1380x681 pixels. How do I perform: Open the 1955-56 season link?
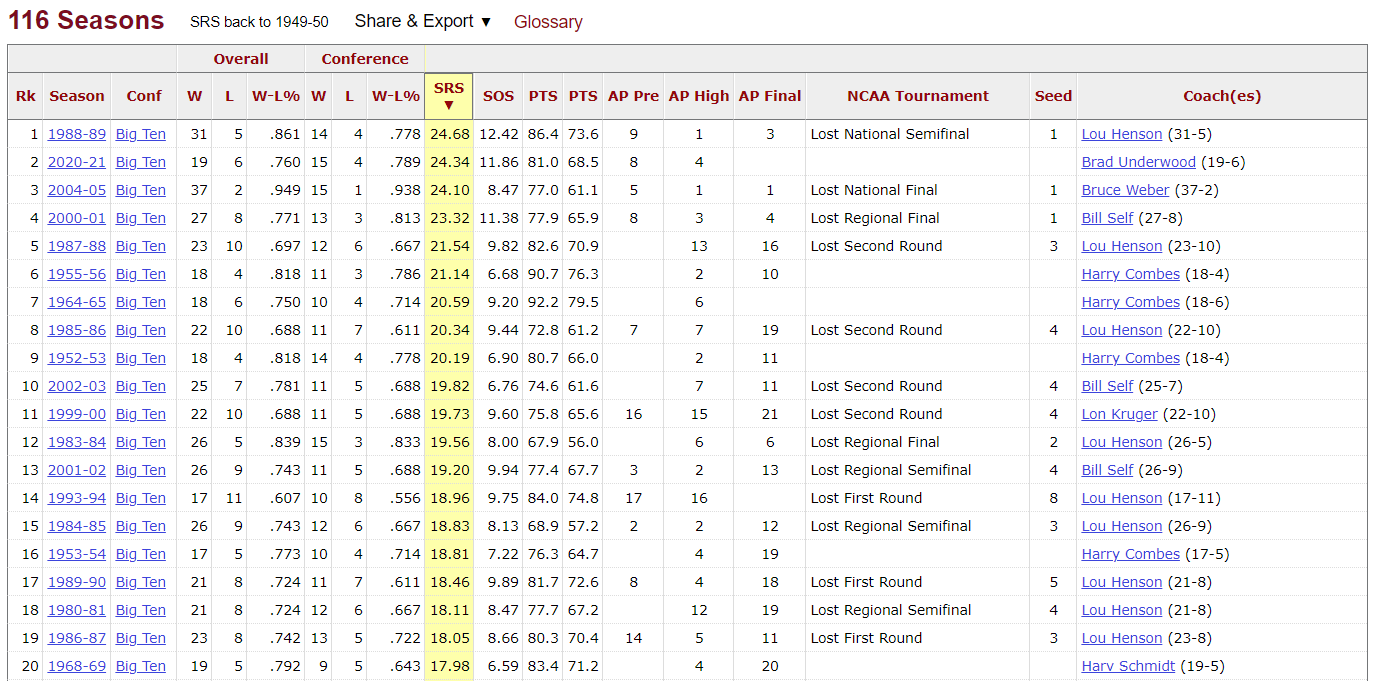point(76,274)
